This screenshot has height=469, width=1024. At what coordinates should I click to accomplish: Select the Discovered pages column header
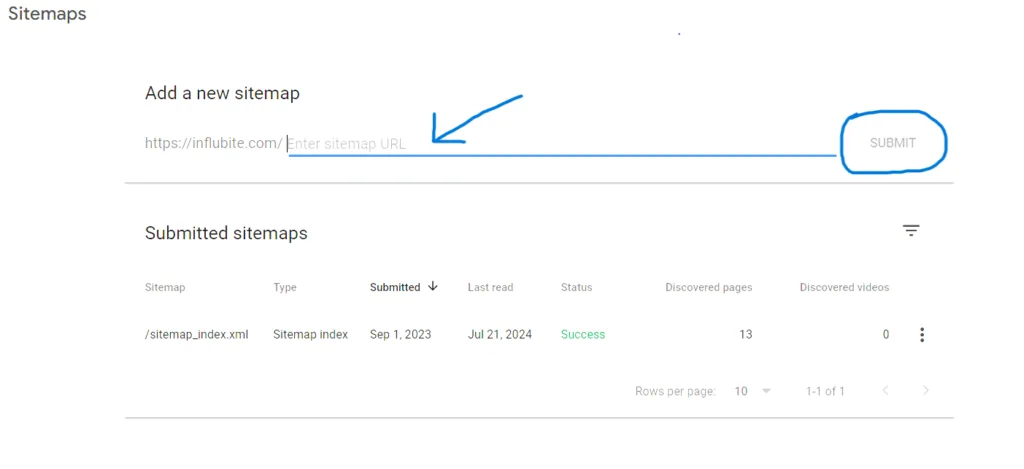(709, 287)
